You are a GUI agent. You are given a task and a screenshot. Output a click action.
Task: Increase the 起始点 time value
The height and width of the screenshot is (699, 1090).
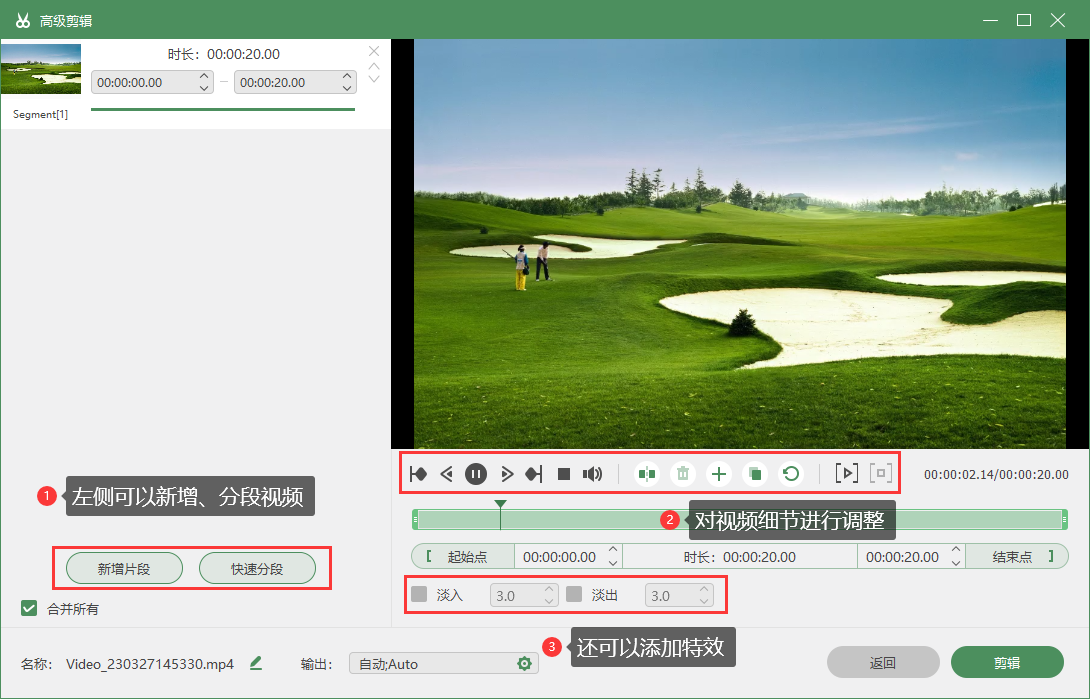pos(613,550)
